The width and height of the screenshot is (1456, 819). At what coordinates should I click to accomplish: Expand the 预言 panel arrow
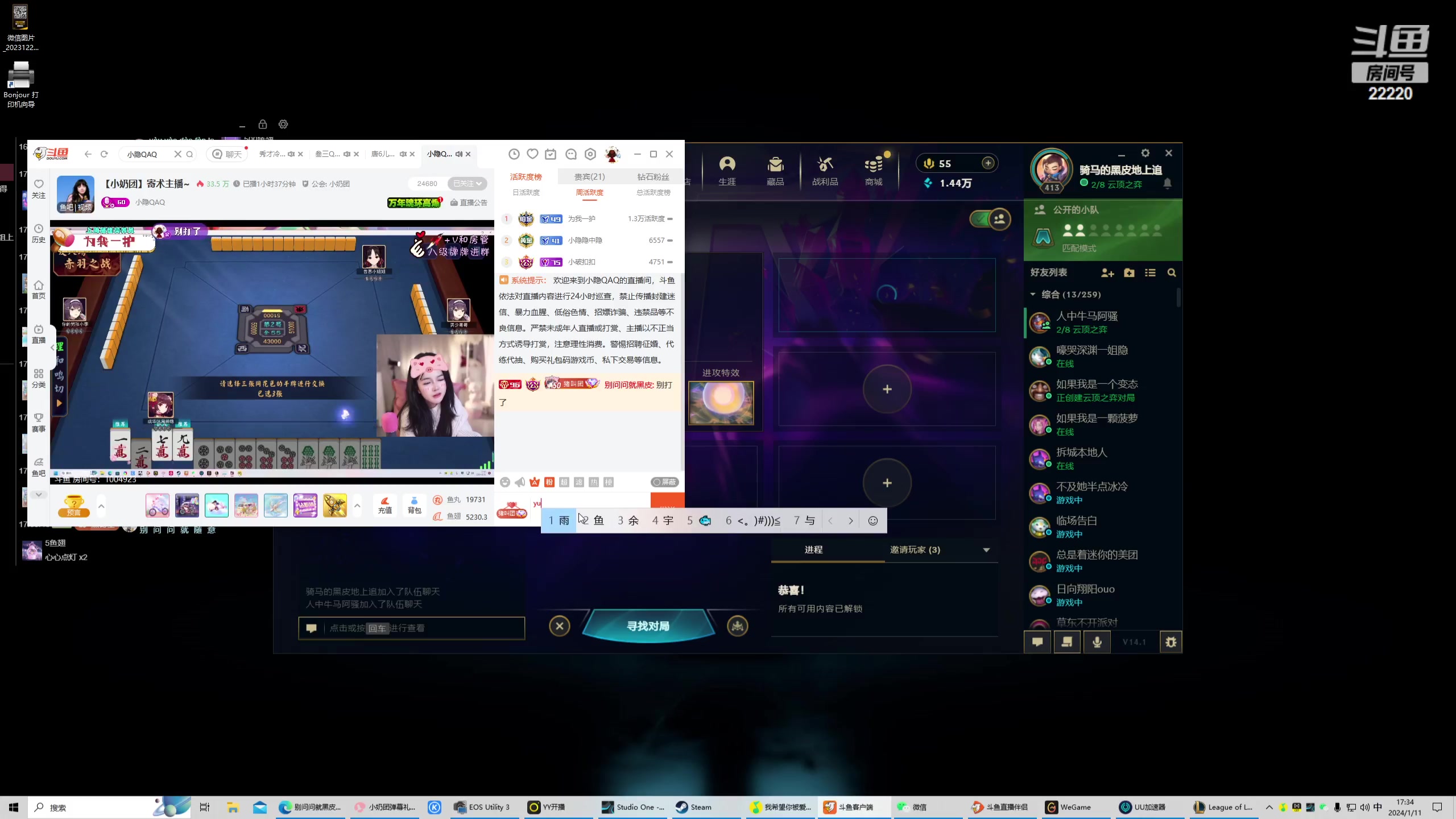coord(101,506)
